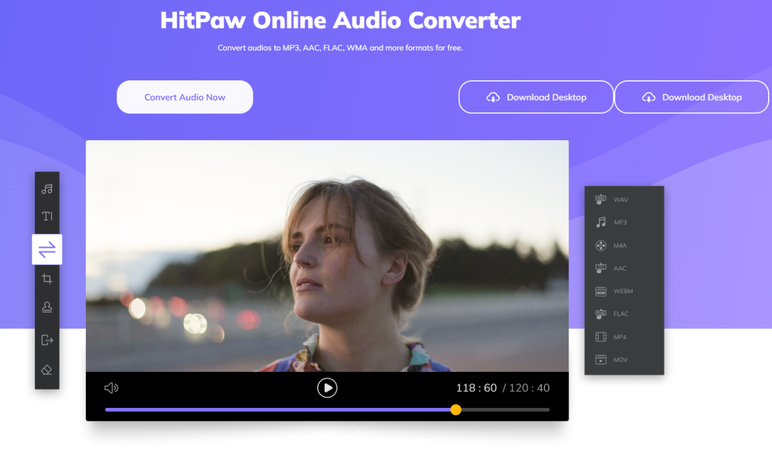Select the crop tool icon

(x=47, y=279)
